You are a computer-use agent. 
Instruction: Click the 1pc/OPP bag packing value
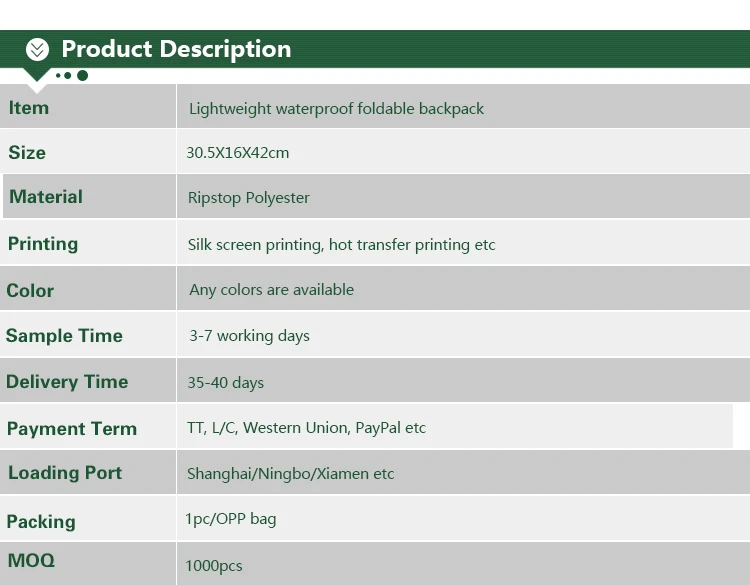click(231, 519)
